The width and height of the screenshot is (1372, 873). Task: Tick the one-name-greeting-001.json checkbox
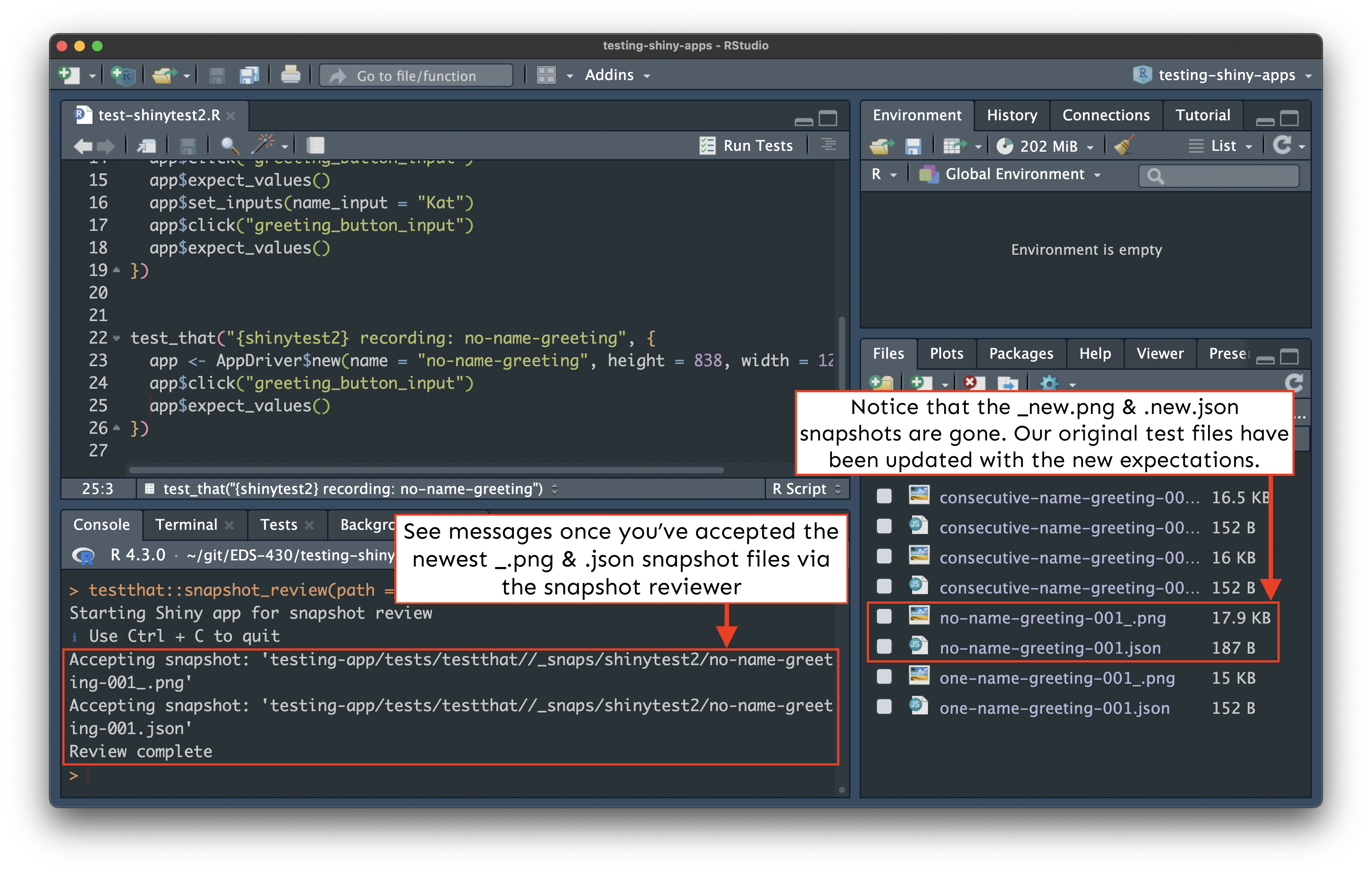(x=884, y=707)
